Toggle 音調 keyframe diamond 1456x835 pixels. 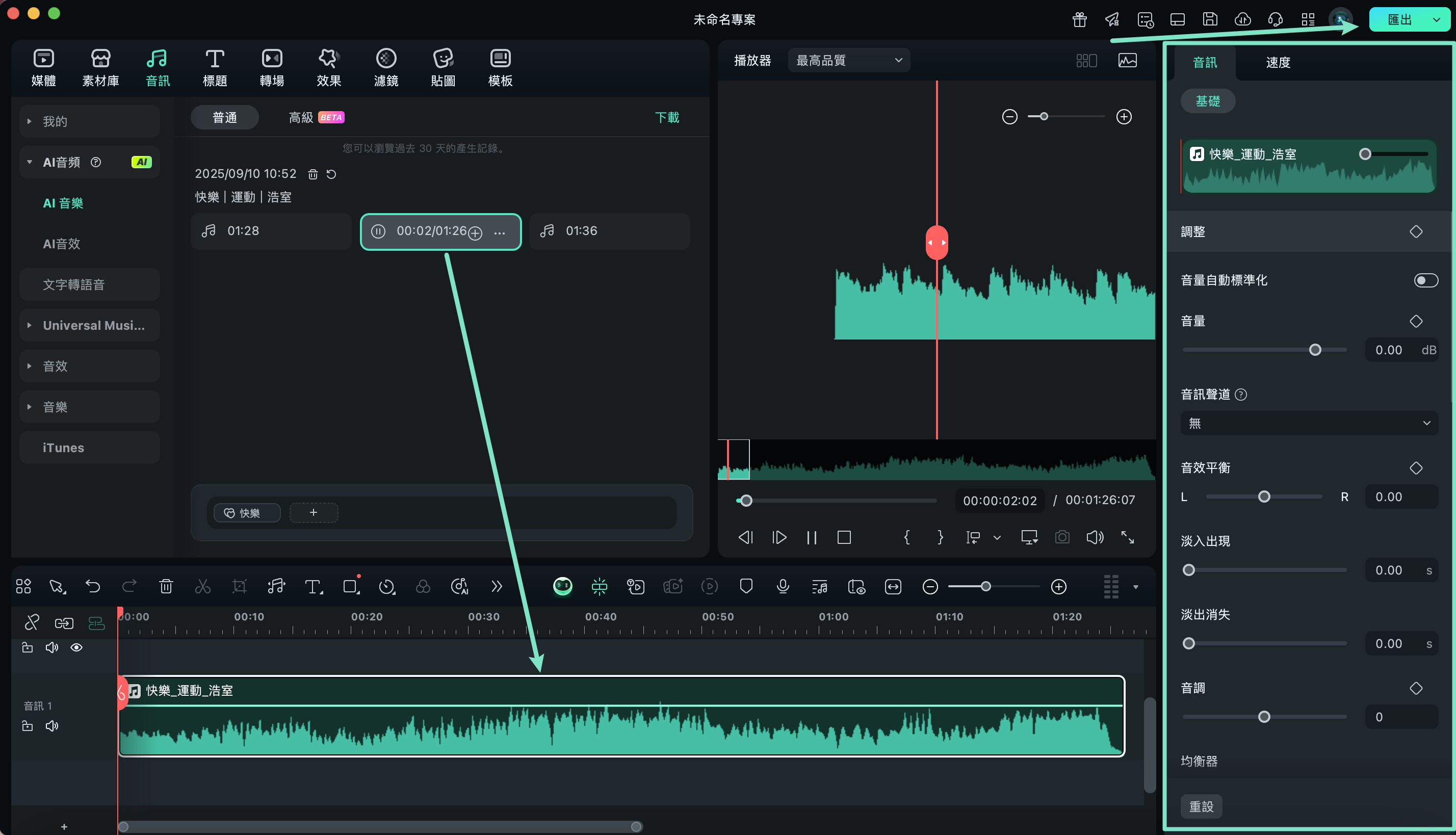pos(1416,688)
